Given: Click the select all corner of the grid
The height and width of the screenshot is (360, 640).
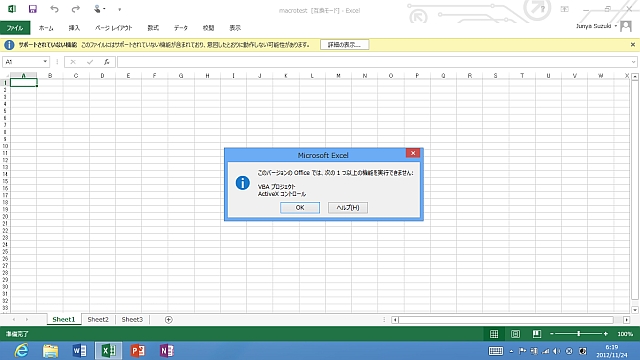Looking at the screenshot, I should 5,76.
